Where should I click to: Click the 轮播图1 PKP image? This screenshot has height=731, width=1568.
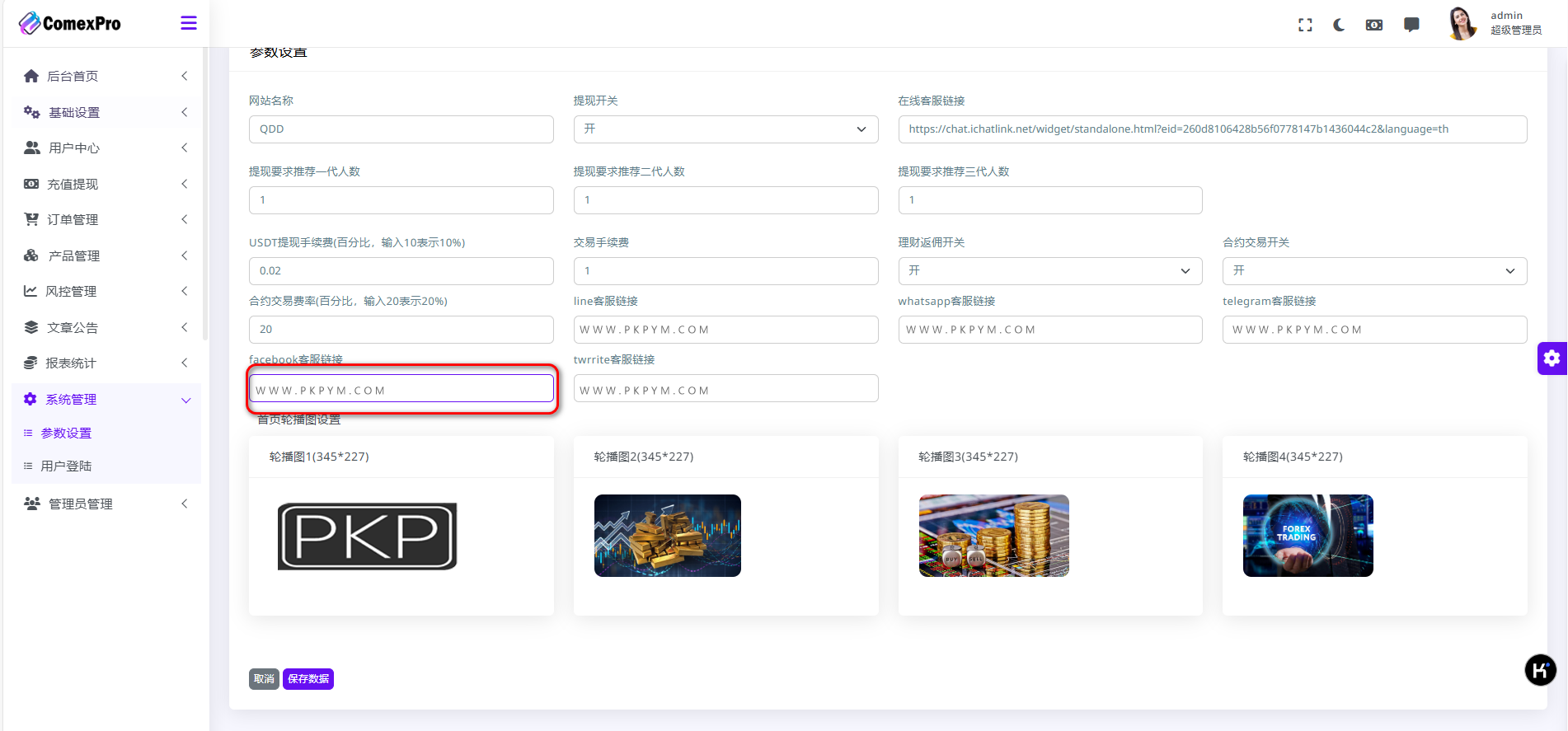click(367, 537)
